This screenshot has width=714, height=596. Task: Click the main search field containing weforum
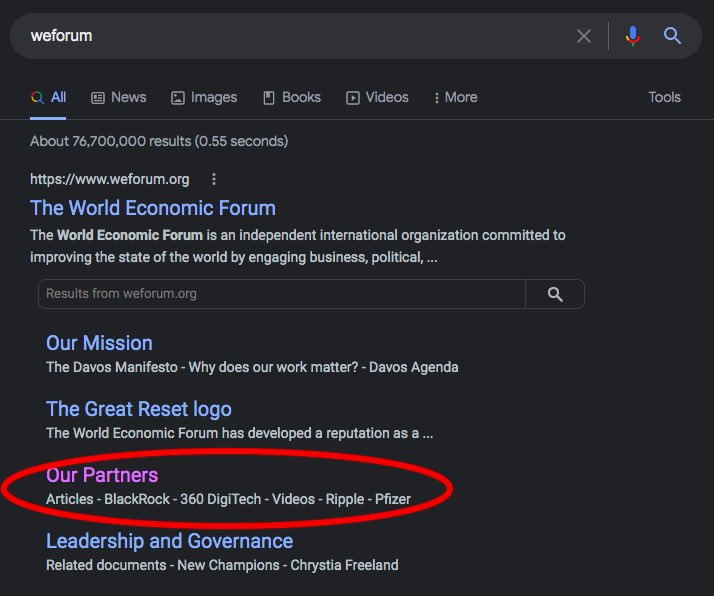[290, 36]
